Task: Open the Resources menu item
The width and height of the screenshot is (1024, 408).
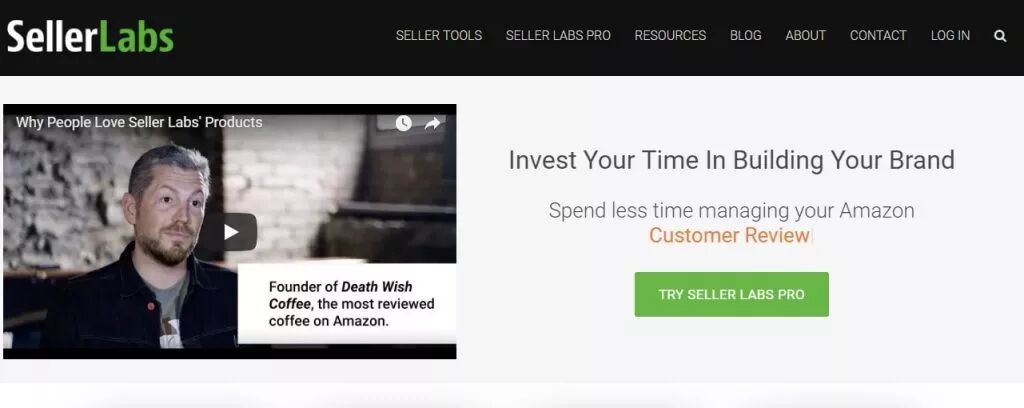Action: tap(670, 35)
